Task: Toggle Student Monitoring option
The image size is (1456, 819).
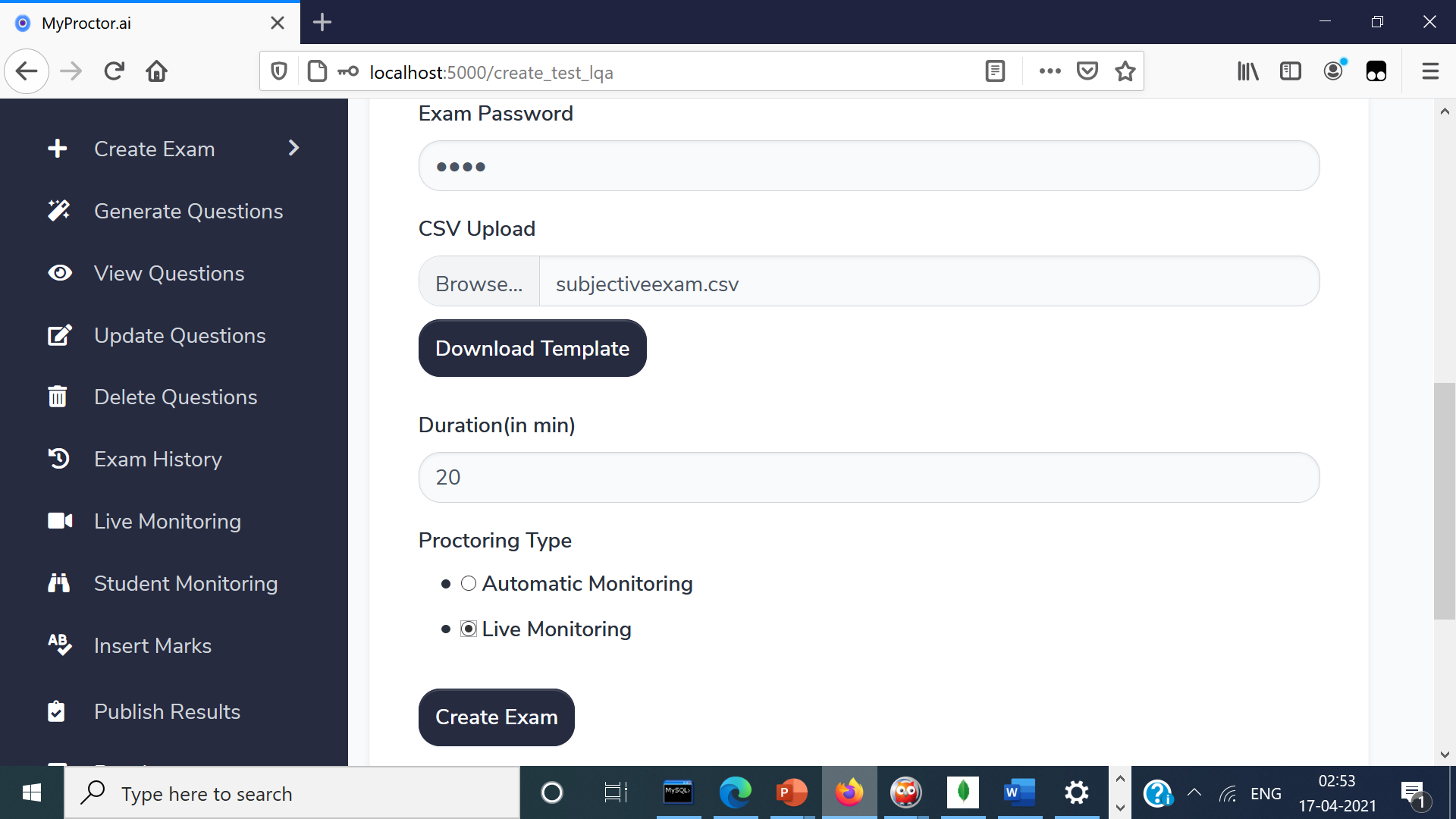Action: (x=186, y=584)
